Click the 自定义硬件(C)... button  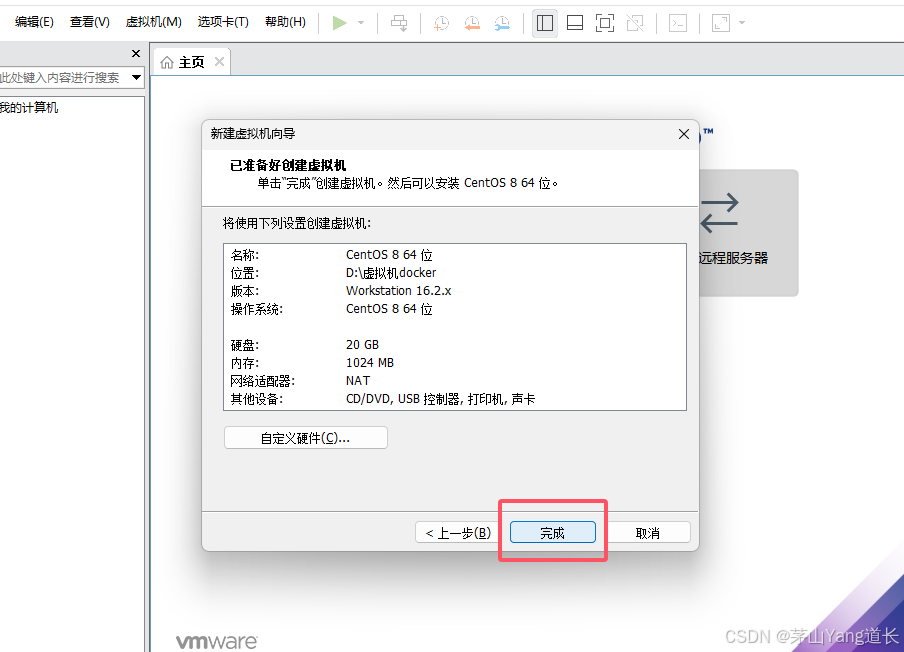coord(306,438)
